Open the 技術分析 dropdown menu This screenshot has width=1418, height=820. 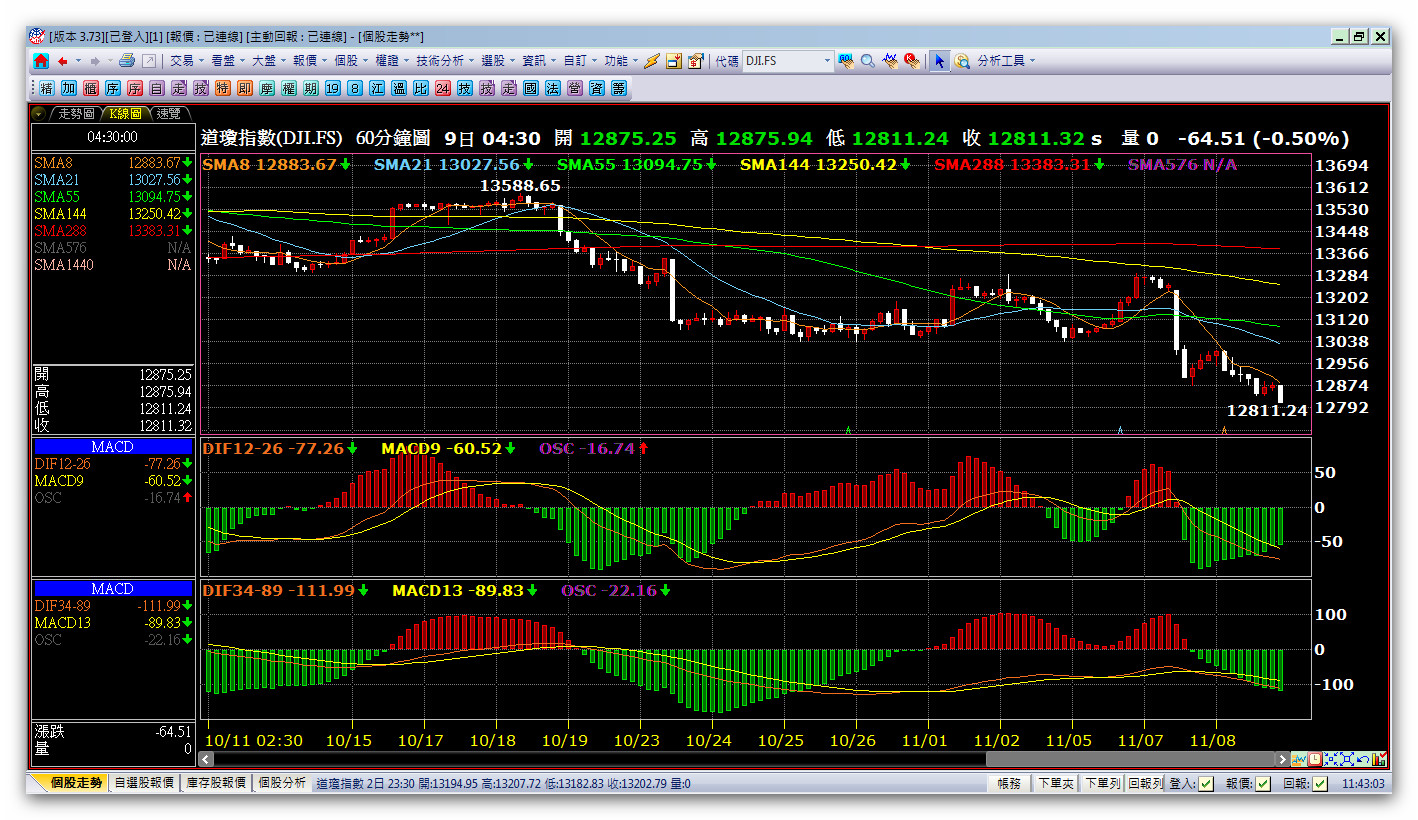point(444,61)
